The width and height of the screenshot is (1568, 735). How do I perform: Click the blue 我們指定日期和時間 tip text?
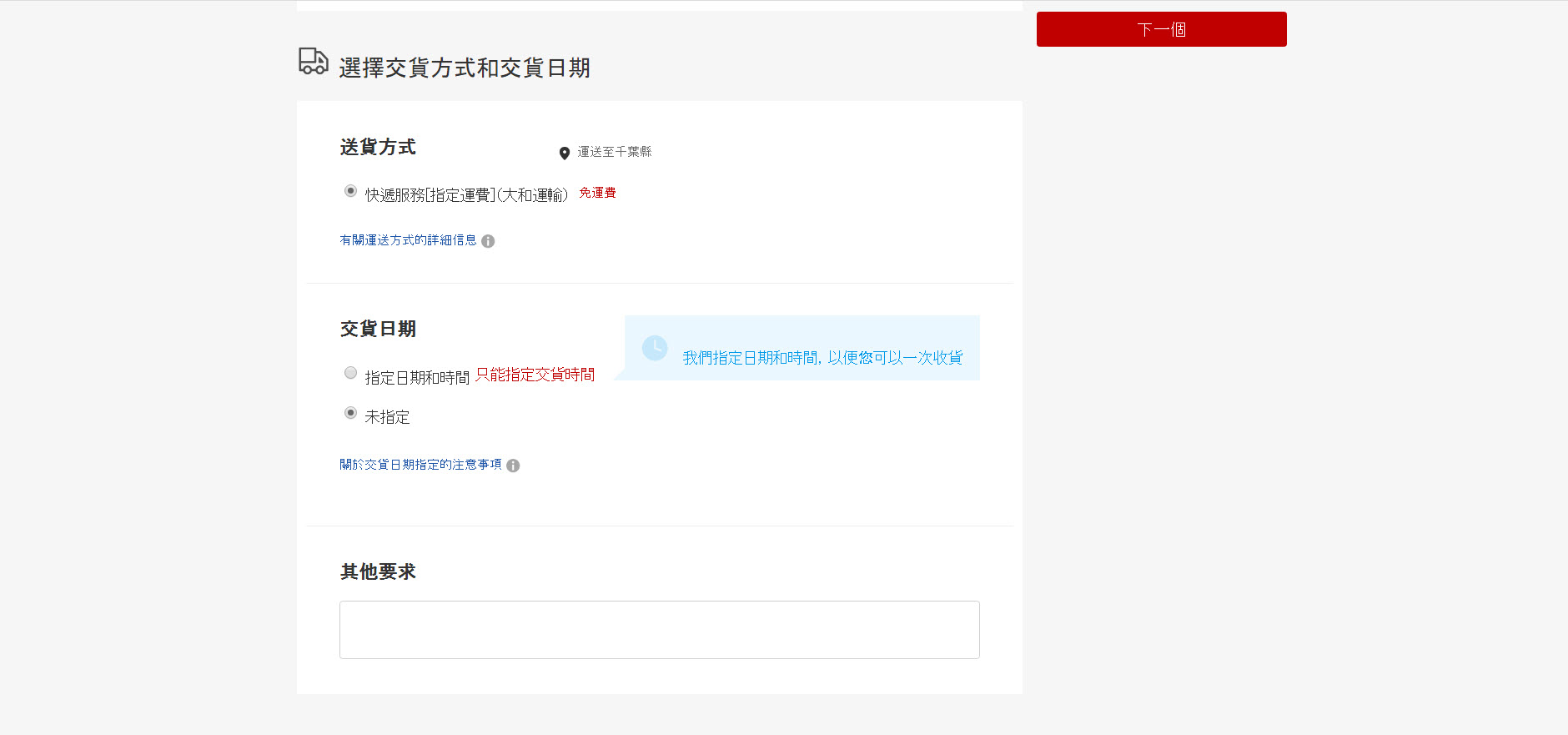pos(822,358)
